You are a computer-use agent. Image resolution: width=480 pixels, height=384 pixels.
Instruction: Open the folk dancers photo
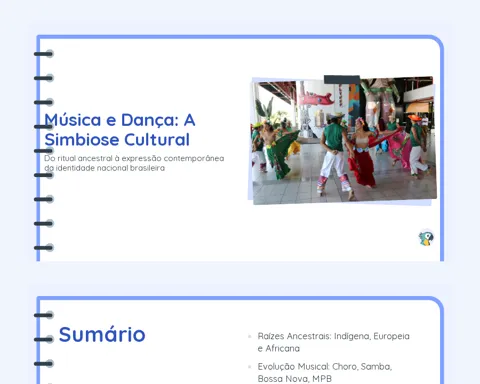point(344,140)
